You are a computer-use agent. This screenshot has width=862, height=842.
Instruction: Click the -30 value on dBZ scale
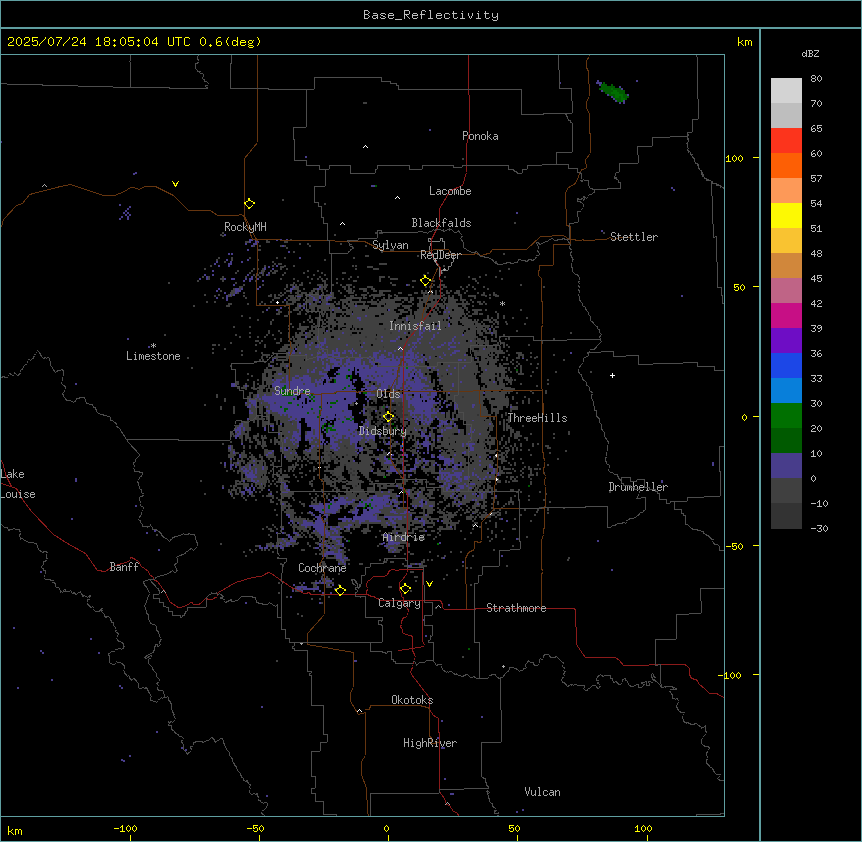pos(819,528)
